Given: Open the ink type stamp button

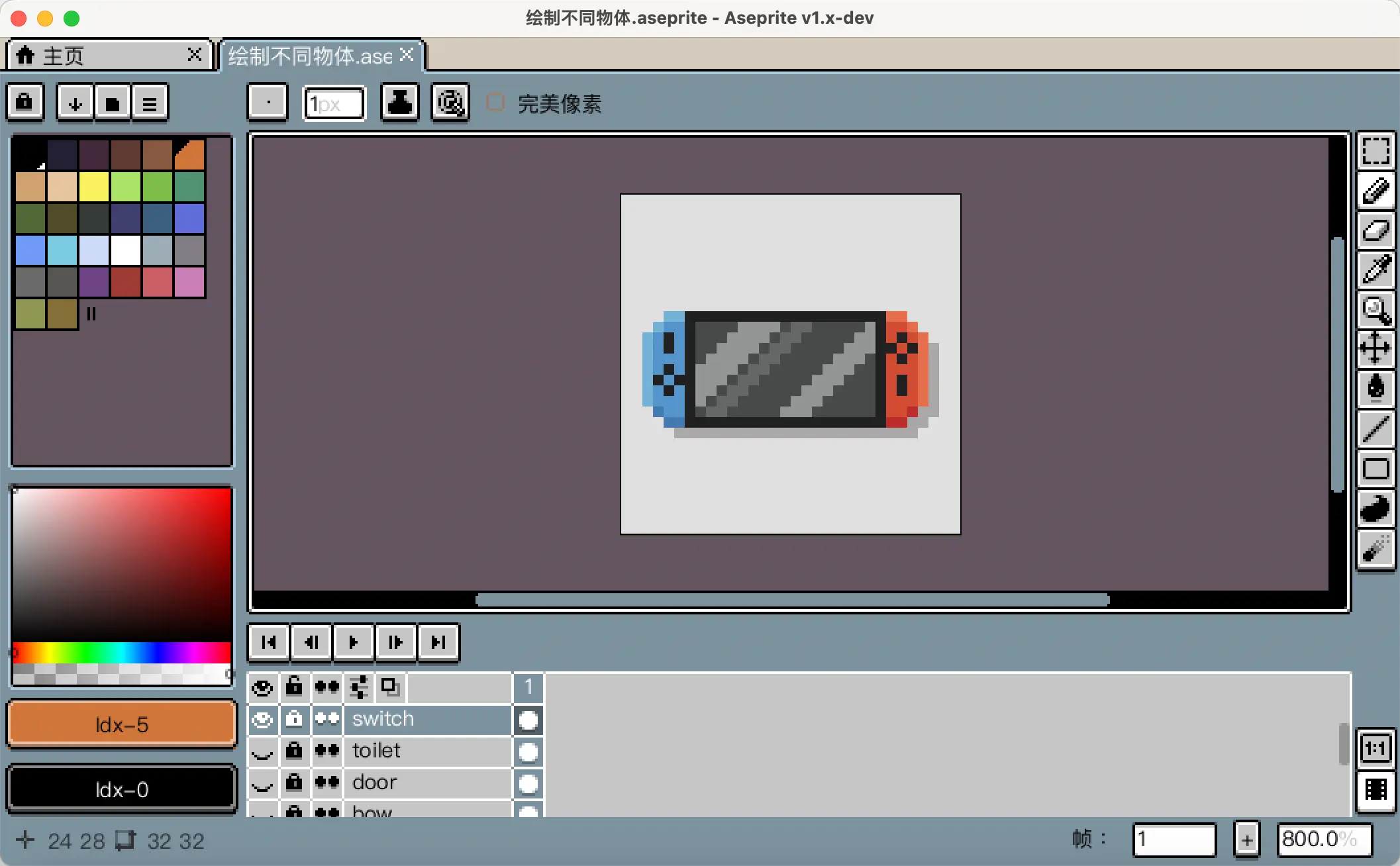Looking at the screenshot, I should click(x=399, y=103).
